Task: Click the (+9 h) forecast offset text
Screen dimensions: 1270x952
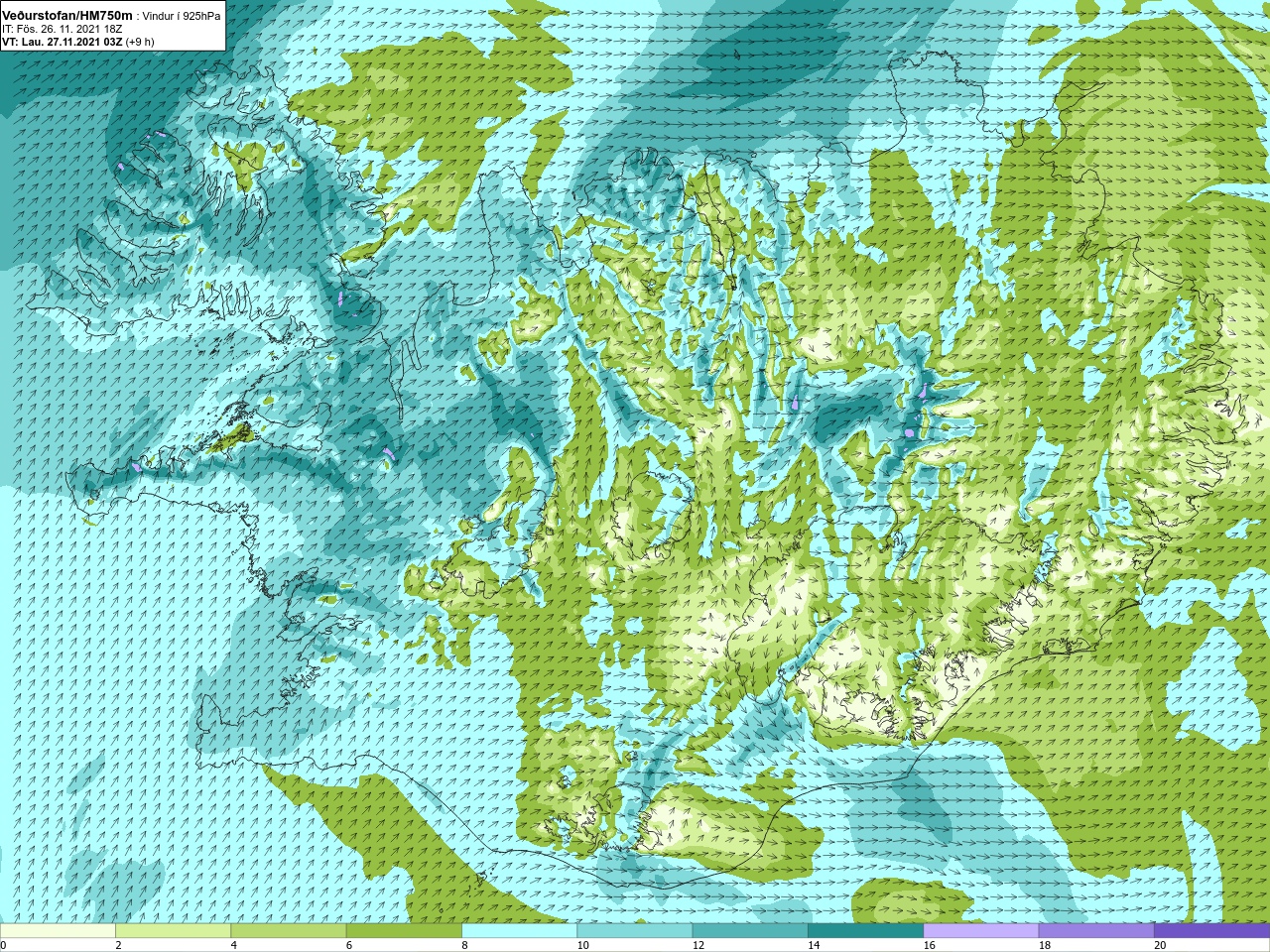Action: (138, 42)
